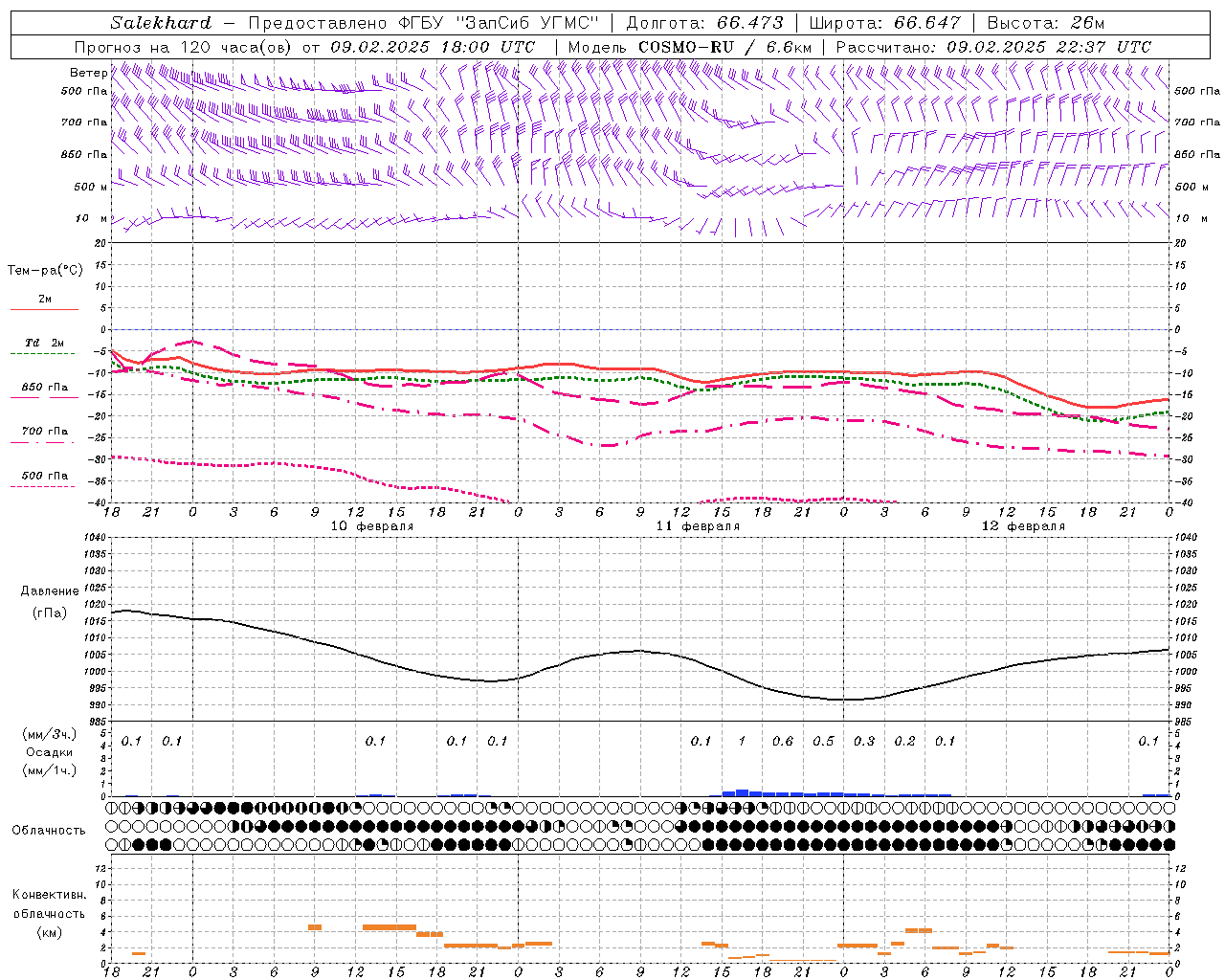Click the "Высота: 26м" header field
This screenshot has height=980, width=1225.
pyautogui.click(x=1044, y=23)
